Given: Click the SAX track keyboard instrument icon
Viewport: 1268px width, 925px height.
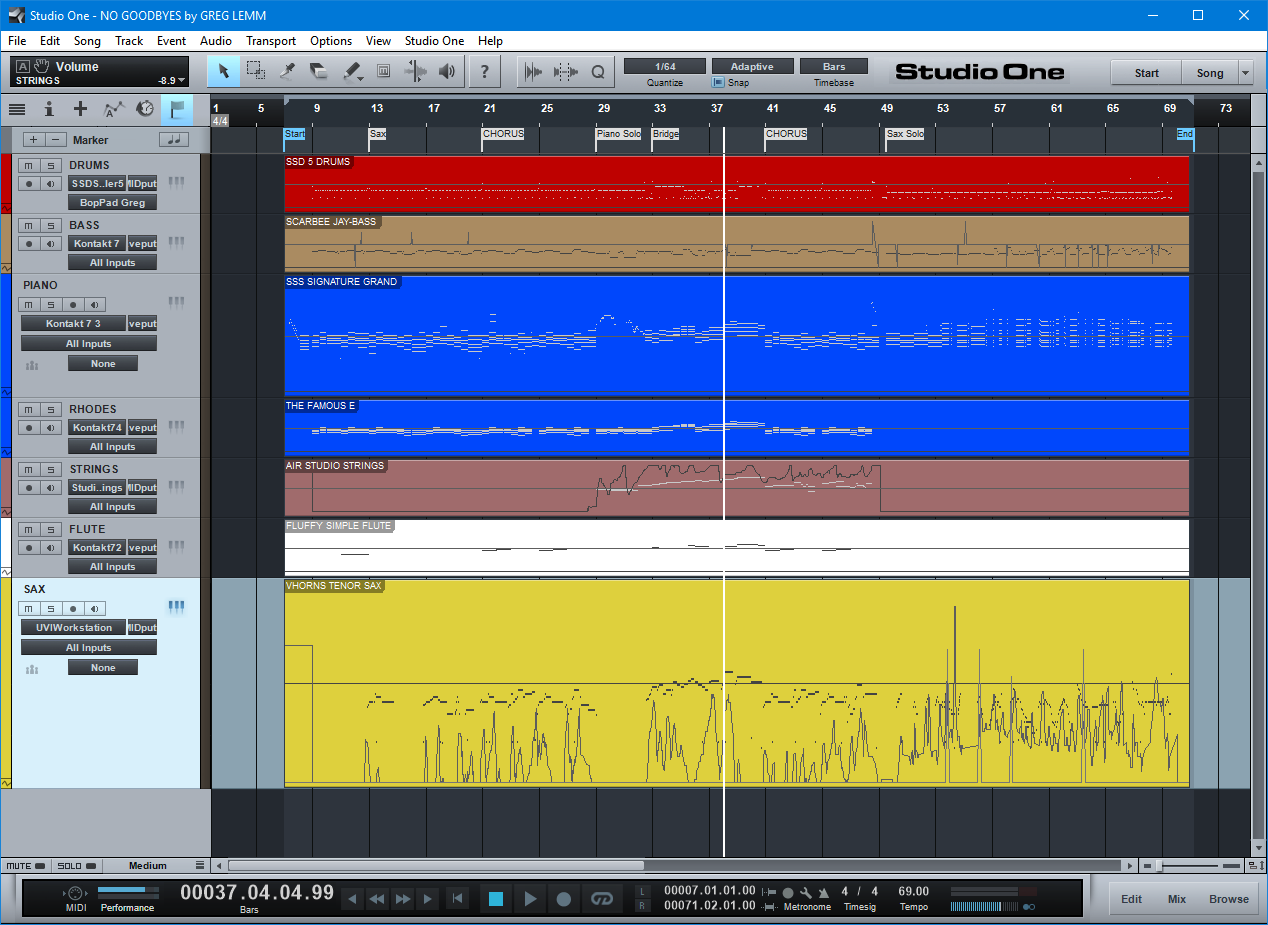Looking at the screenshot, I should [x=177, y=606].
